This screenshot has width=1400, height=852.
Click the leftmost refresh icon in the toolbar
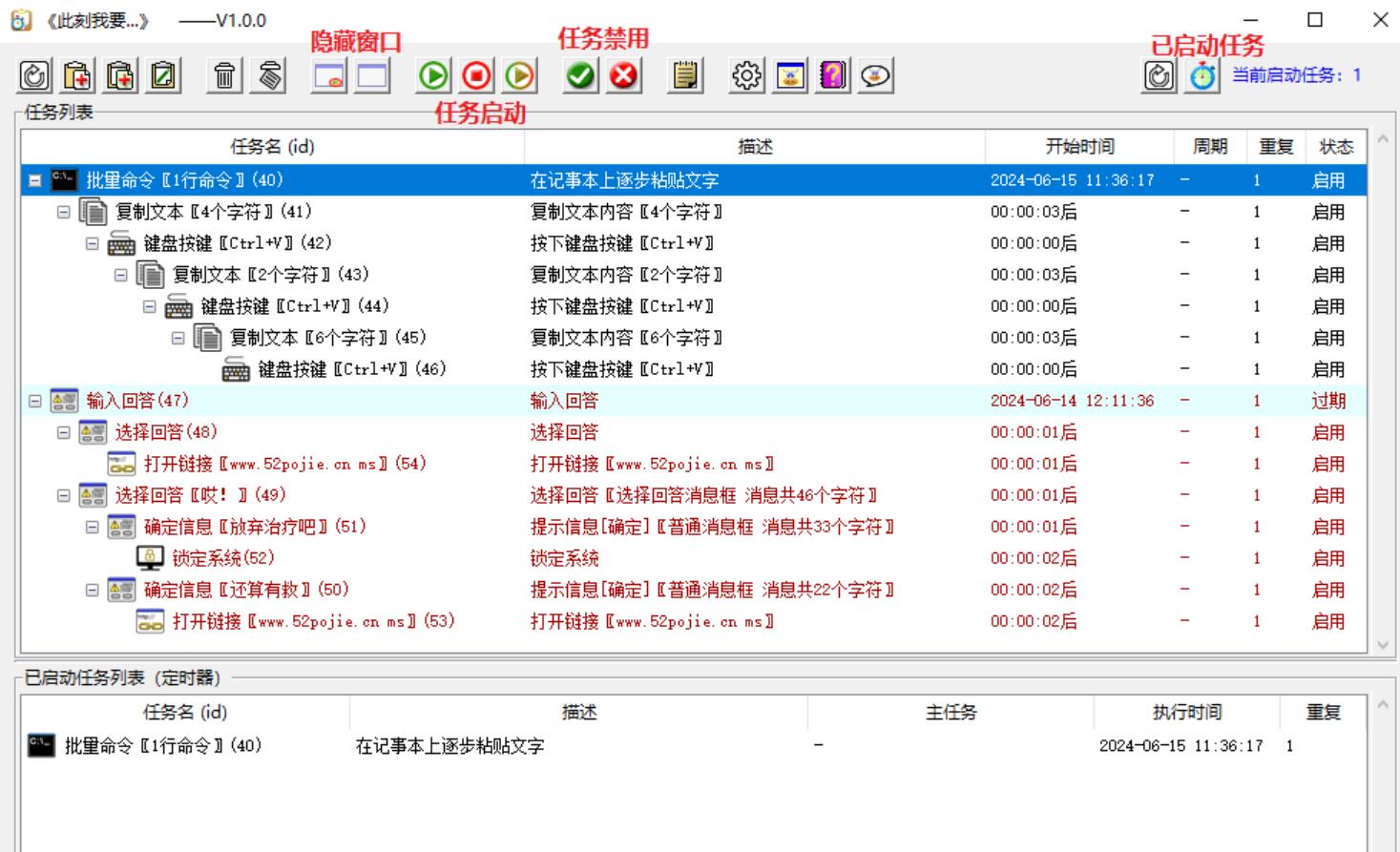(34, 75)
